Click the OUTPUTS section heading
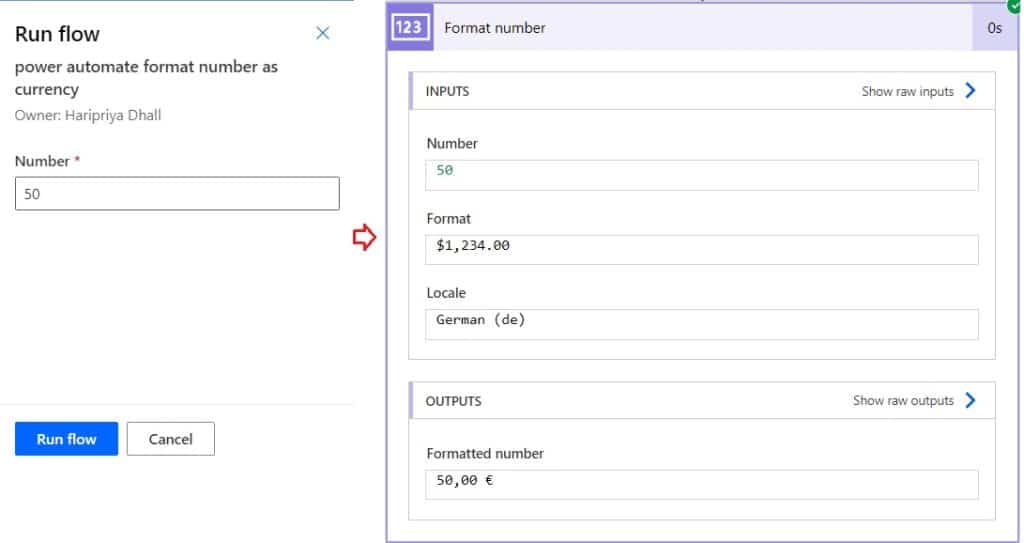 pos(453,401)
